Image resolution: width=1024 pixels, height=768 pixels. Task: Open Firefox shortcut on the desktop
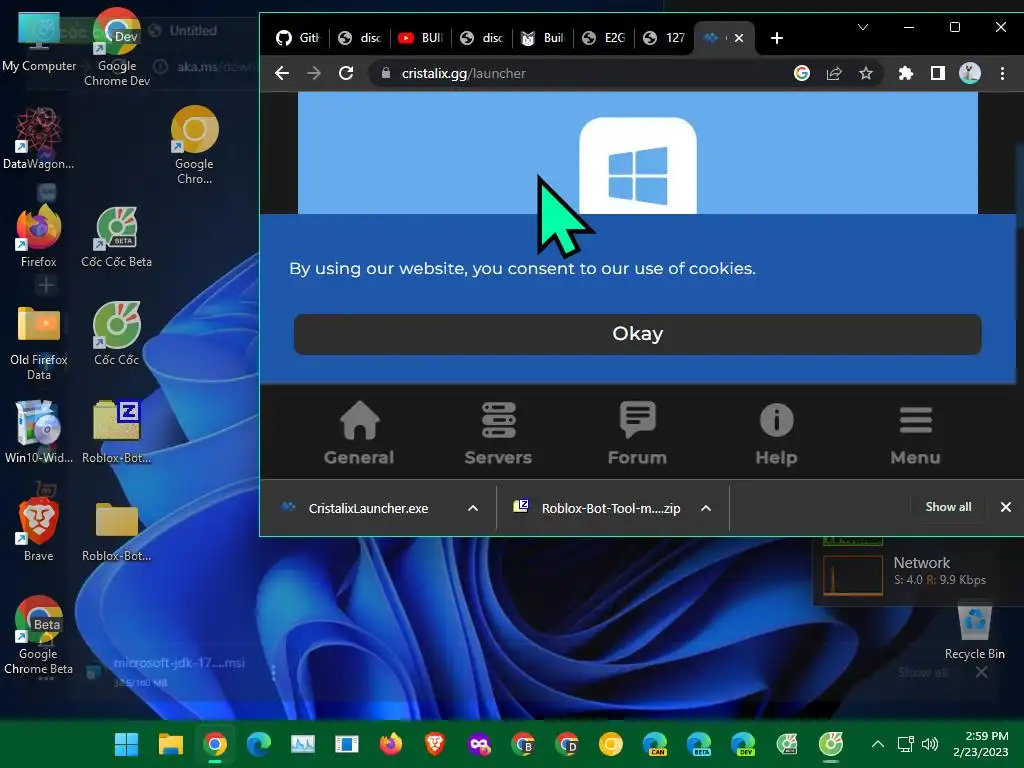[x=39, y=236]
